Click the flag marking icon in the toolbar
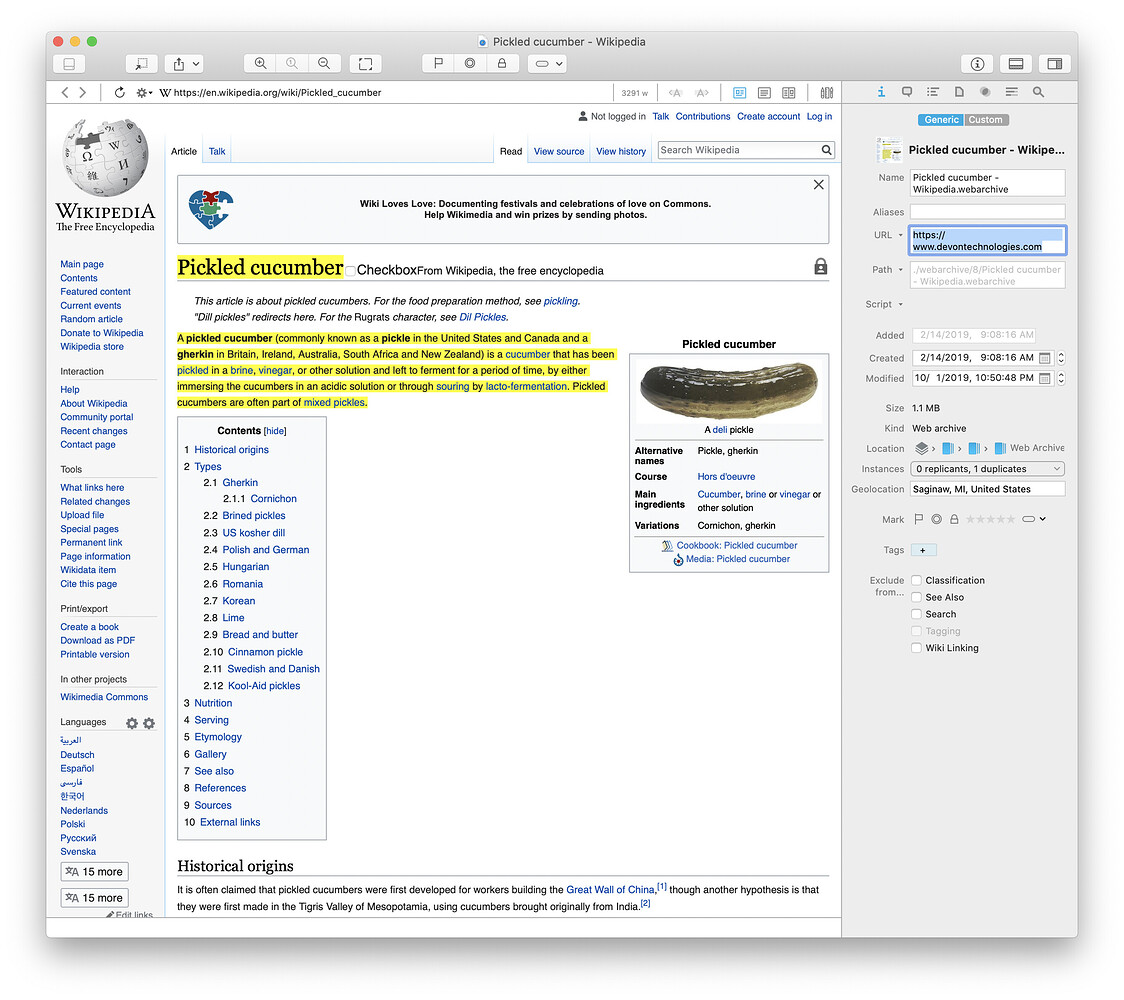Image resolution: width=1124 pixels, height=1000 pixels. [437, 63]
